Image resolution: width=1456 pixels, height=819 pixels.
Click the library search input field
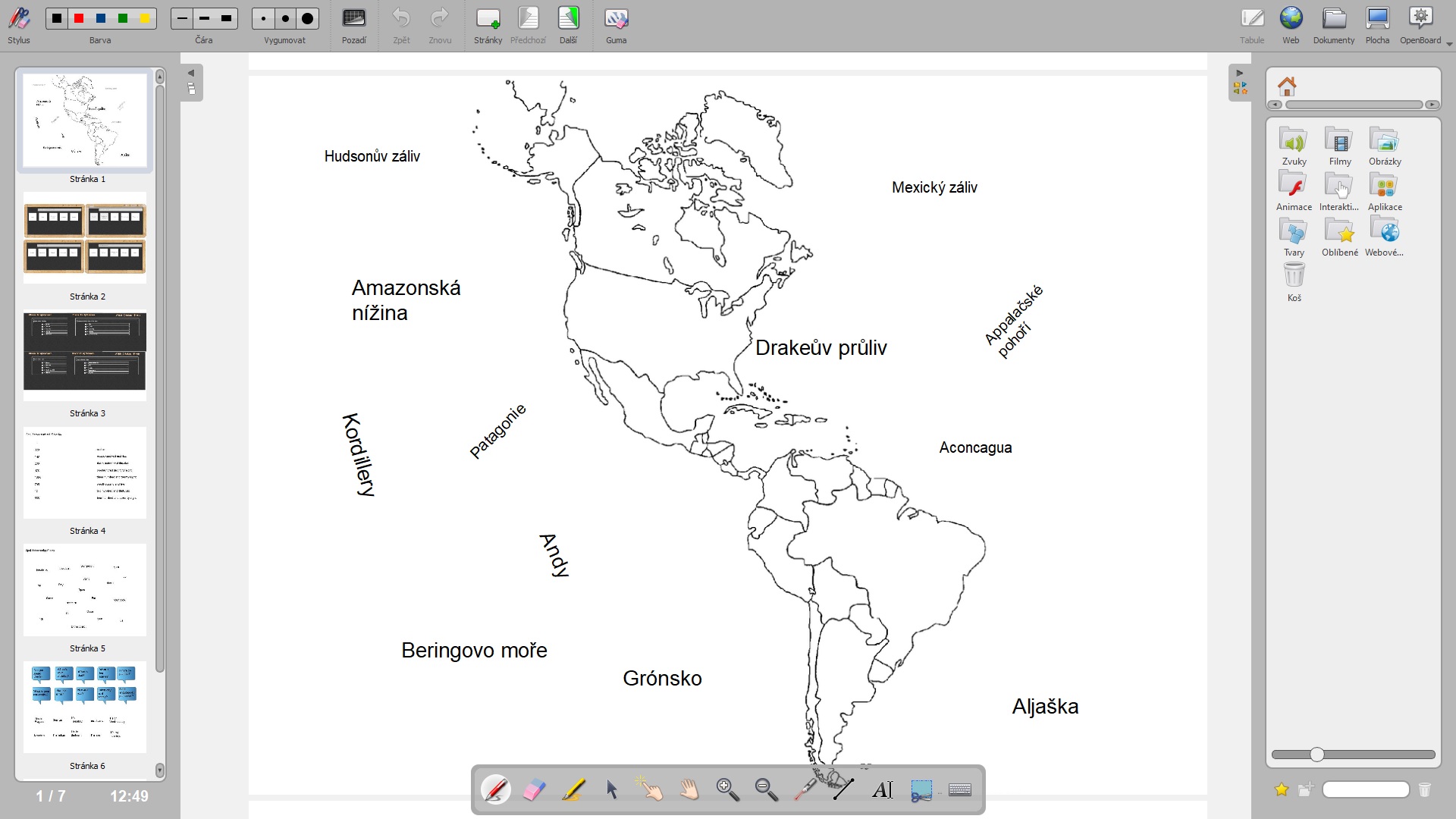pos(1367,791)
